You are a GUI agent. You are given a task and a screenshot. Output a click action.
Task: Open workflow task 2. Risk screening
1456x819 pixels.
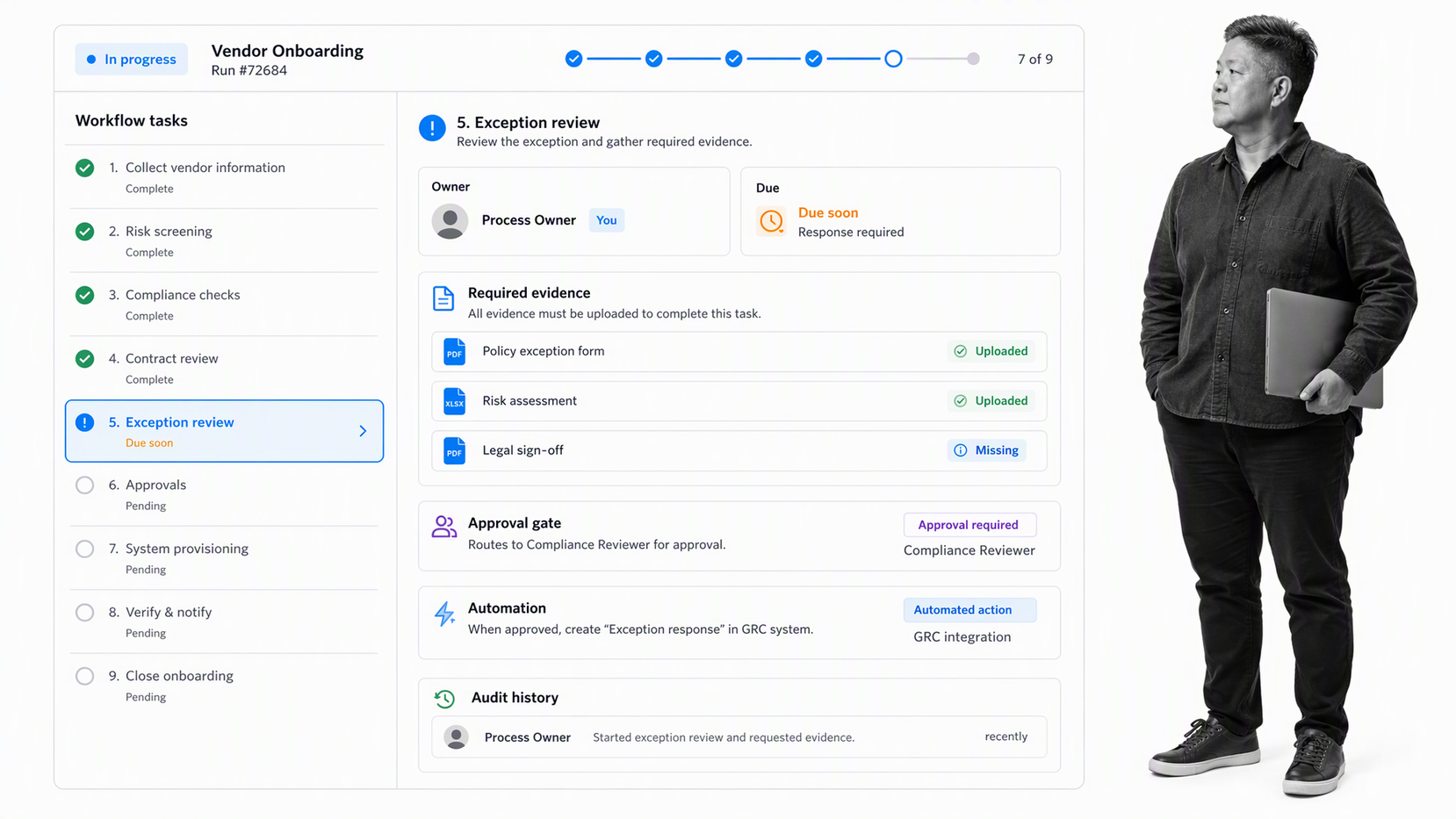tap(224, 241)
